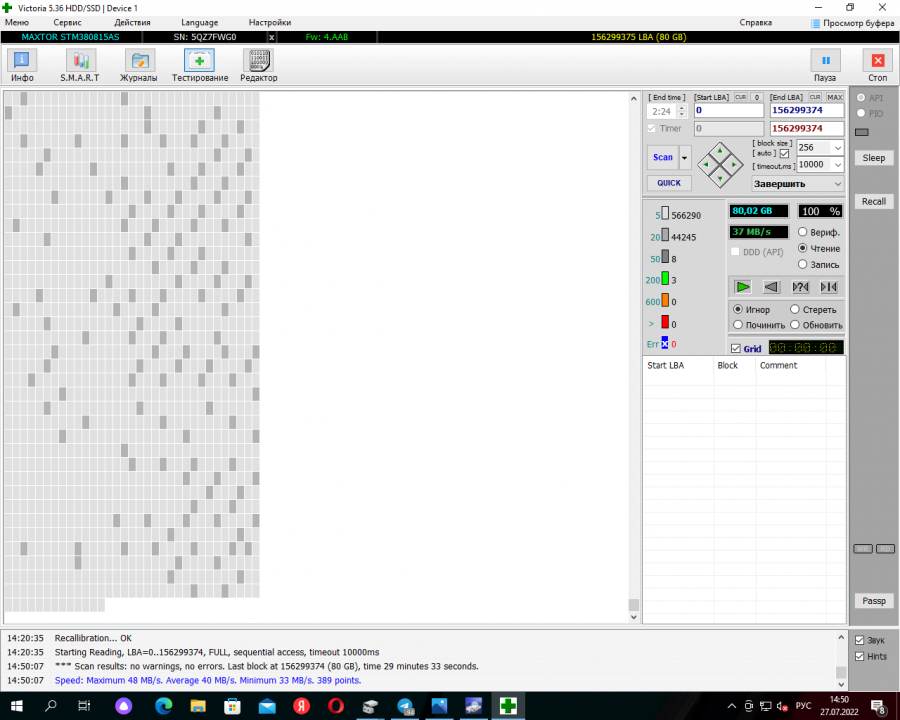Open the Language menu
The image size is (900, 720).
tap(199, 22)
